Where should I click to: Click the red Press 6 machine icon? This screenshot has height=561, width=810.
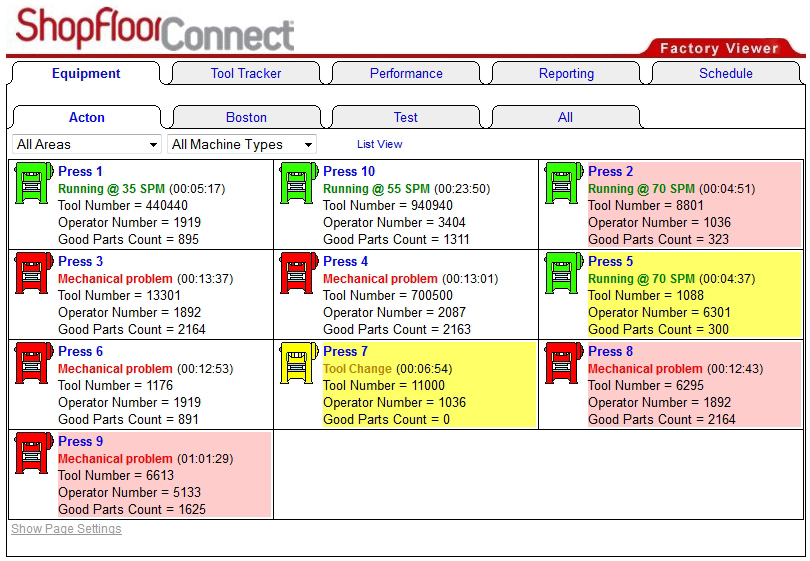click(x=34, y=363)
